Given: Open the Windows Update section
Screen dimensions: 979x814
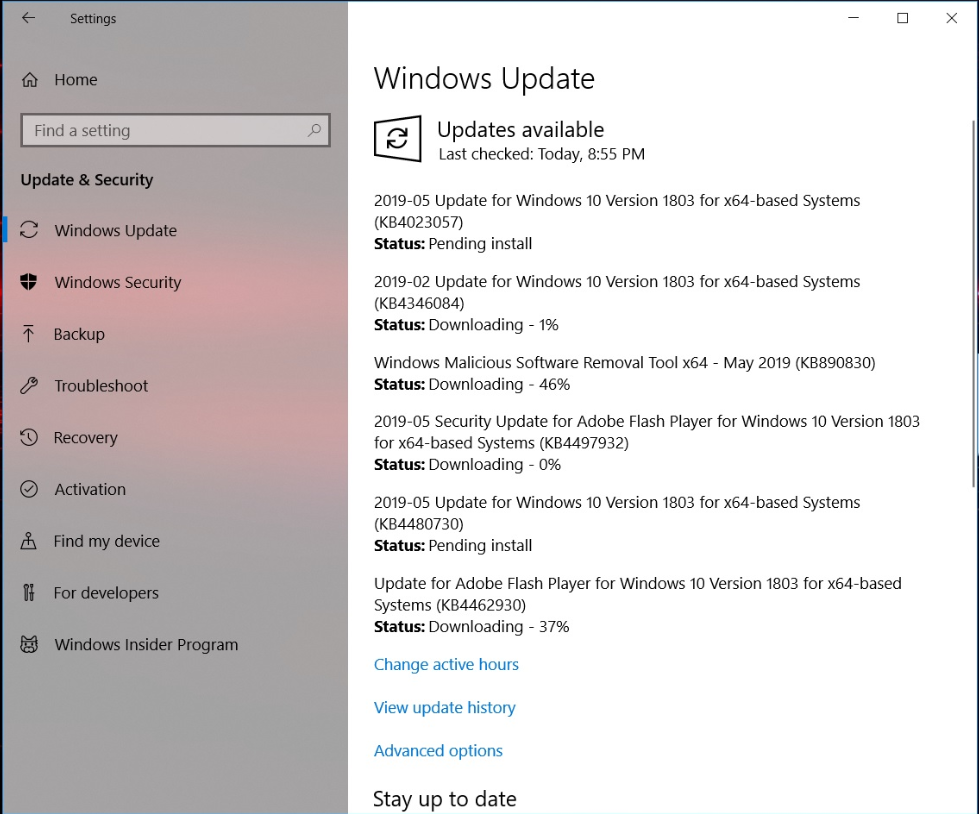Looking at the screenshot, I should pos(115,231).
